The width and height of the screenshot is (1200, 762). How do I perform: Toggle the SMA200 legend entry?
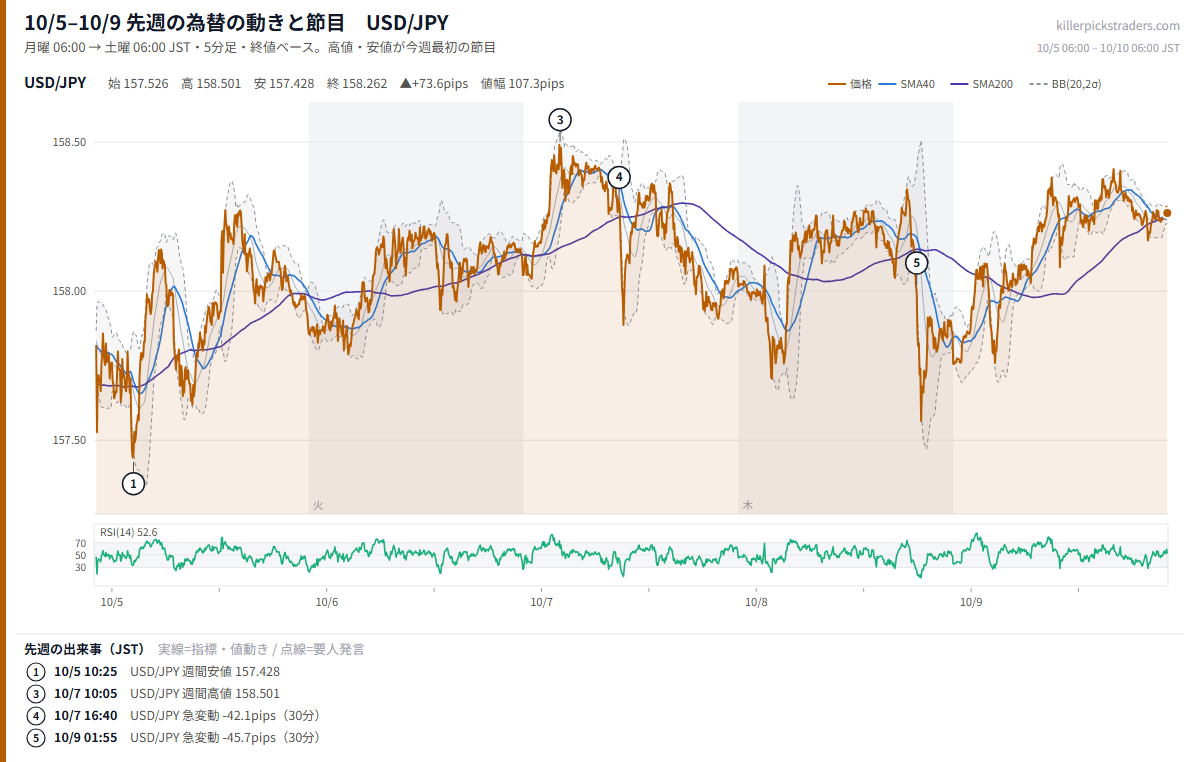coord(981,84)
